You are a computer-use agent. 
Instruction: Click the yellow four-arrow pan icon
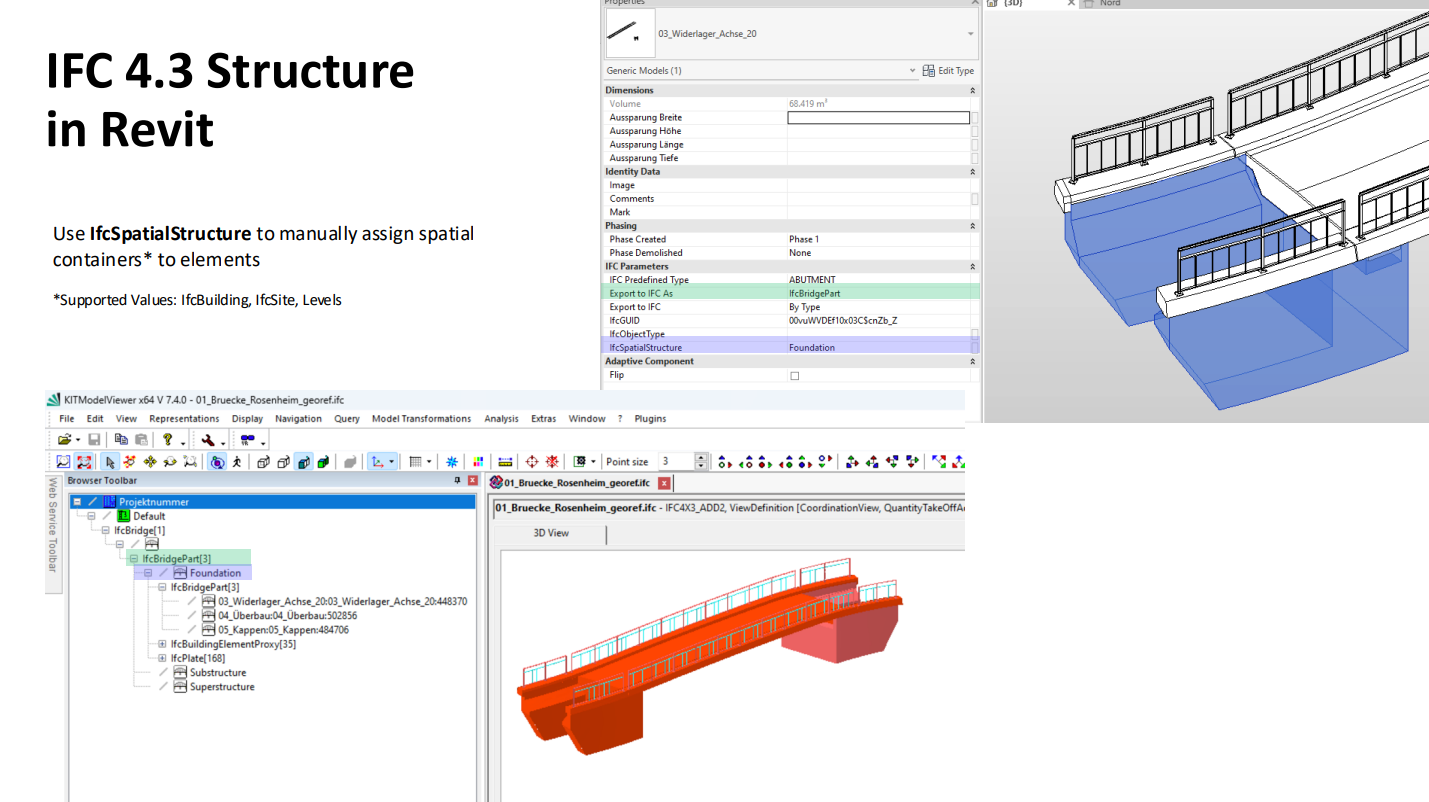(150, 462)
